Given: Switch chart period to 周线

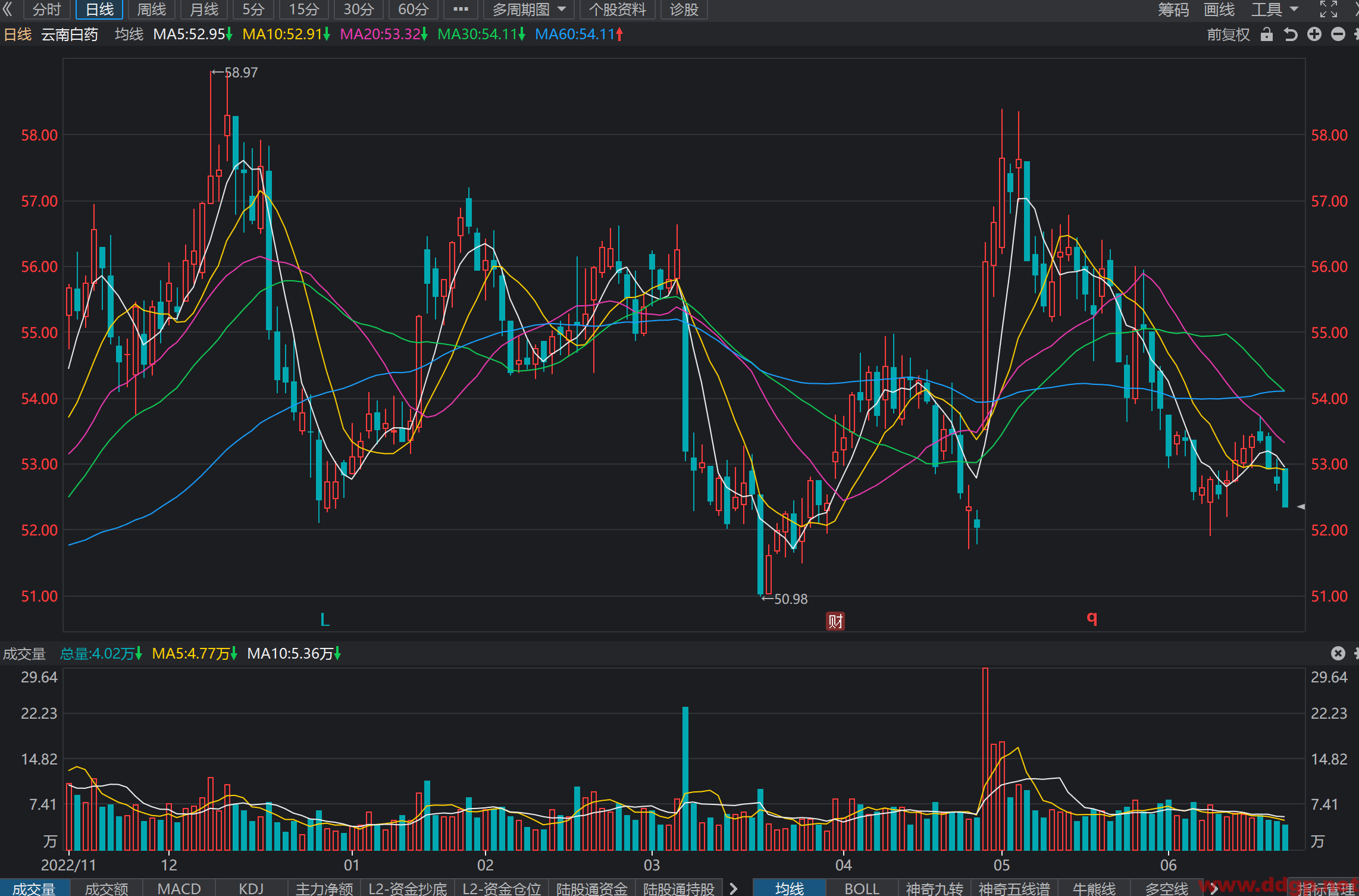Looking at the screenshot, I should pyautogui.click(x=152, y=10).
